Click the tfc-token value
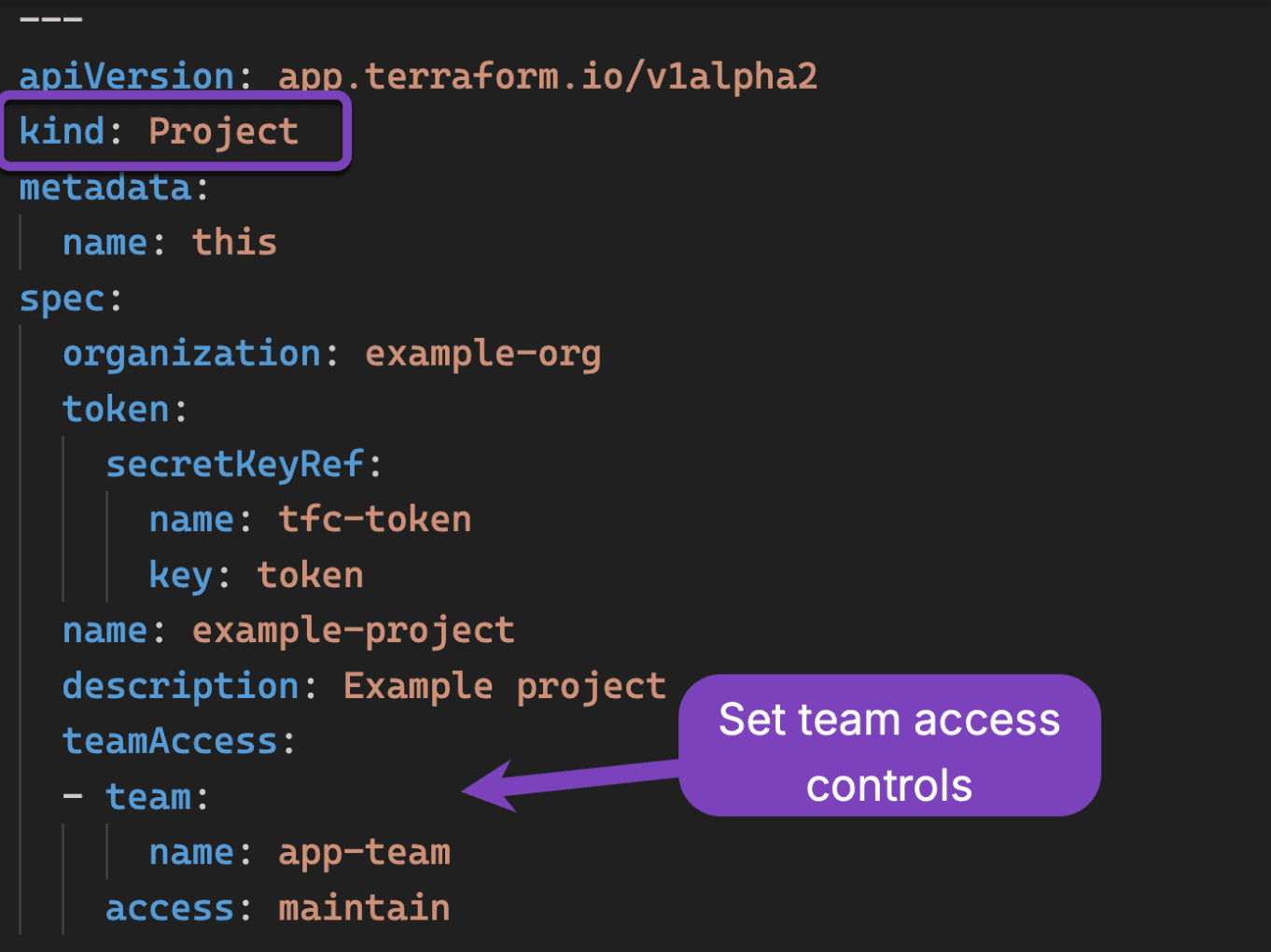This screenshot has width=1271, height=952. tap(374, 519)
